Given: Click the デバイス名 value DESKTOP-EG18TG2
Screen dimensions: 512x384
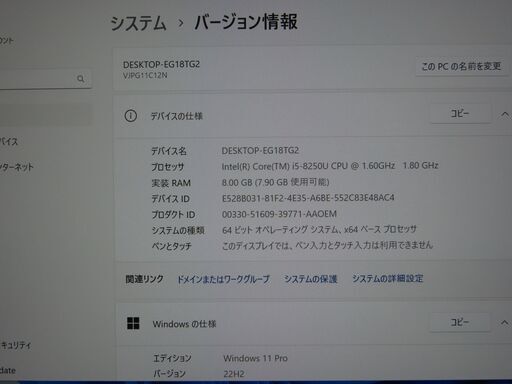Looking at the screenshot, I should (260, 151).
